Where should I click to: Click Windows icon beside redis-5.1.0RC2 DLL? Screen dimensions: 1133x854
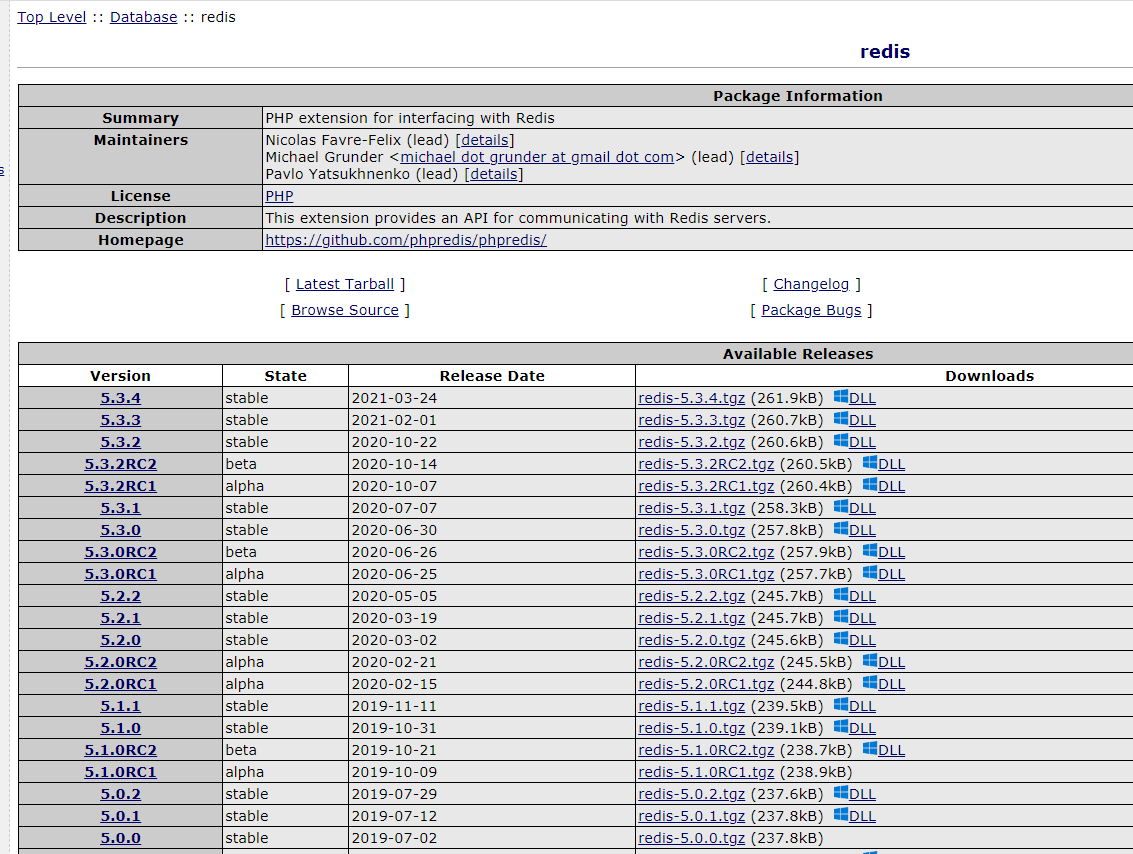(869, 749)
